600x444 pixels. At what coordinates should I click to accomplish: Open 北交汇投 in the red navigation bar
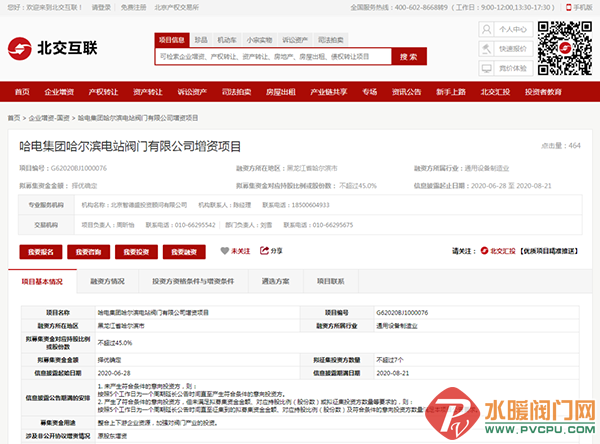495,92
